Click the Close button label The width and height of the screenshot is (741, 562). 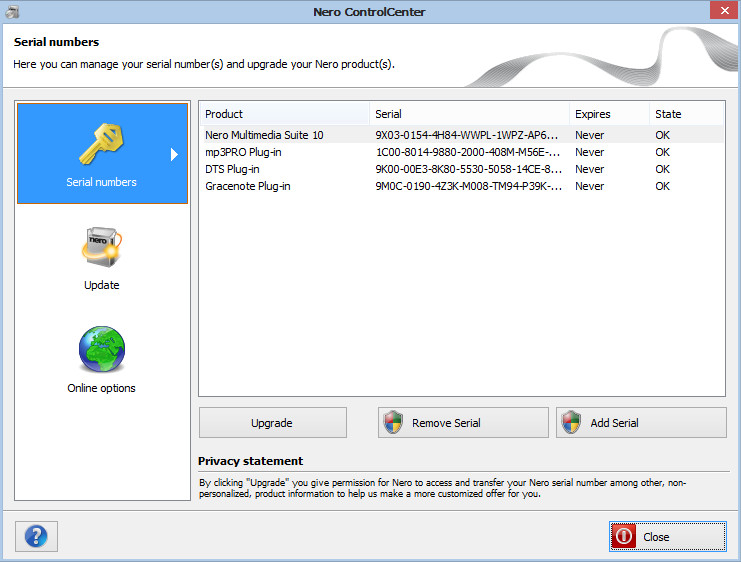point(656,537)
